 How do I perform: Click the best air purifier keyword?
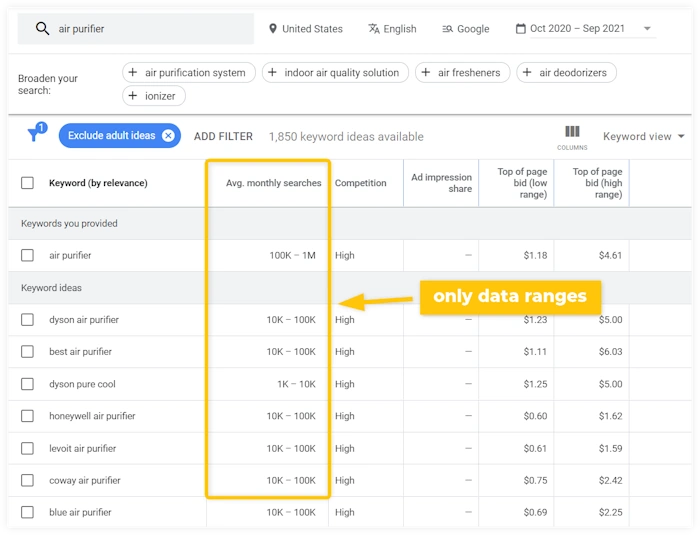(x=80, y=351)
